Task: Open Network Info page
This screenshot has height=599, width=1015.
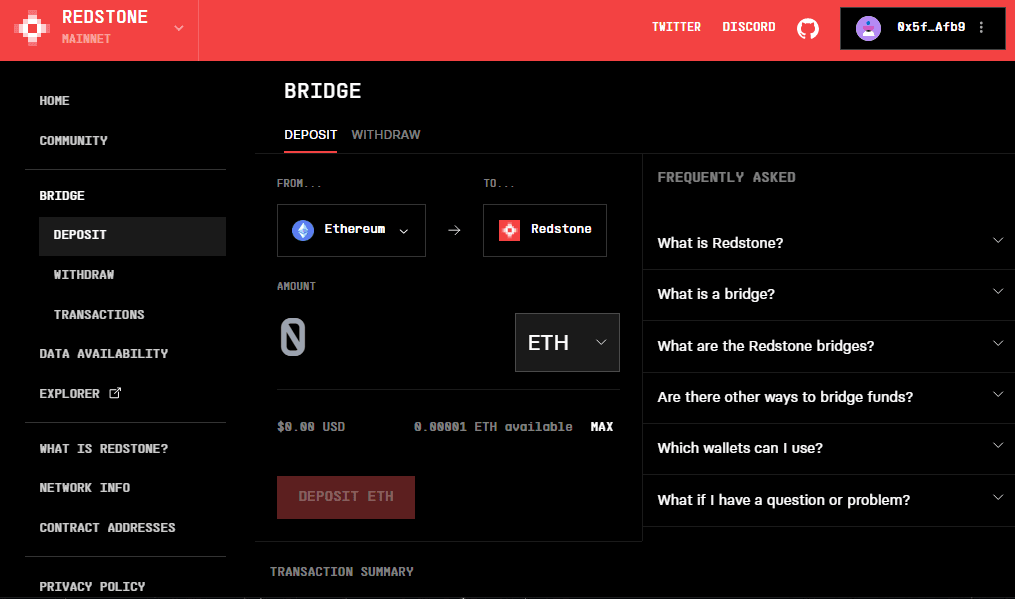Action: click(85, 488)
